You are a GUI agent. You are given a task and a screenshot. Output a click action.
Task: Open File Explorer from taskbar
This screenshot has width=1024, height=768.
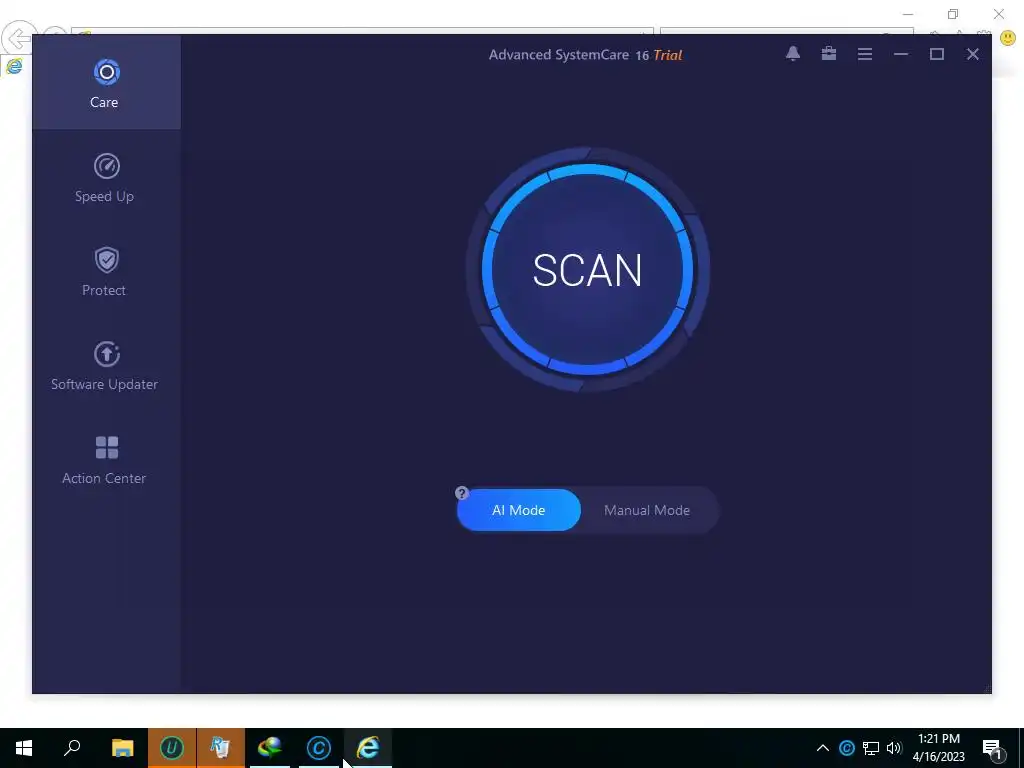(x=122, y=748)
